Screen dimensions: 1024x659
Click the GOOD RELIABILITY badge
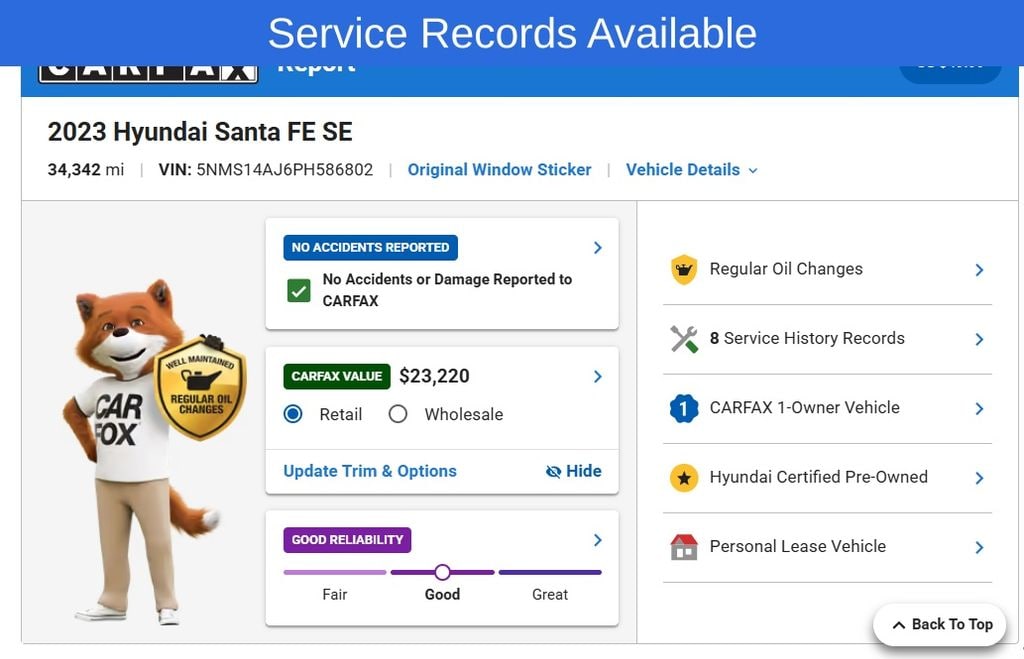coord(347,540)
